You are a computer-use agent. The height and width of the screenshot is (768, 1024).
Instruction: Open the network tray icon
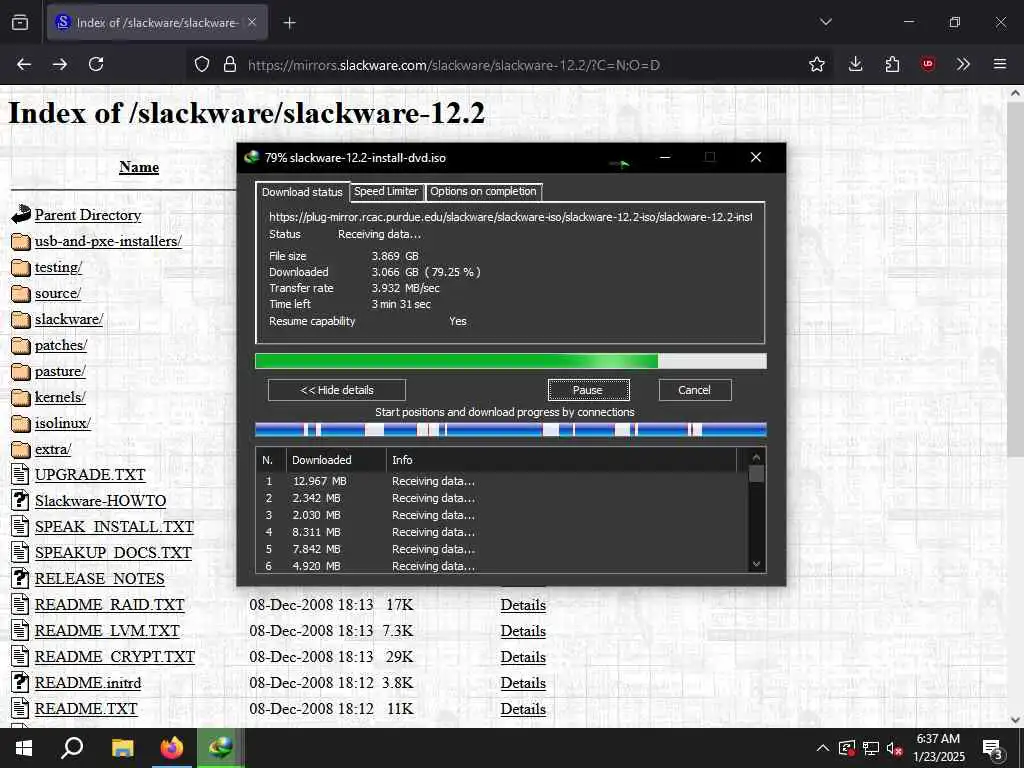pos(871,749)
